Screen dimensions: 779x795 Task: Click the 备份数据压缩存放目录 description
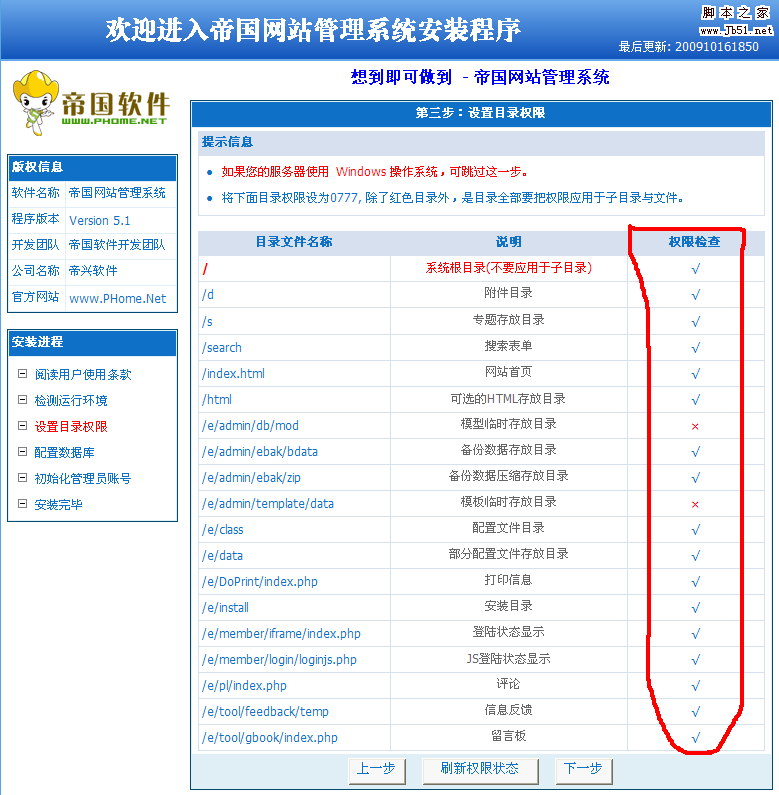click(509, 476)
